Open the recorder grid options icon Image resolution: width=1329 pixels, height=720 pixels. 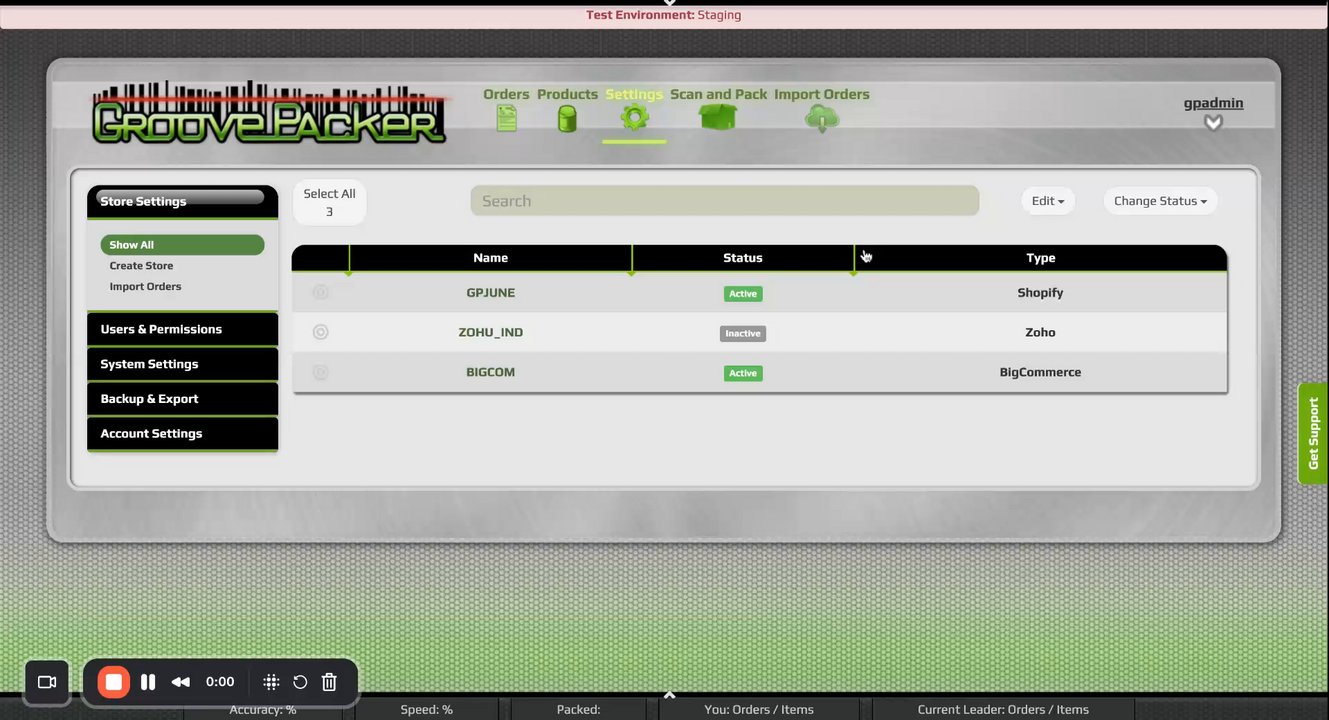point(271,682)
